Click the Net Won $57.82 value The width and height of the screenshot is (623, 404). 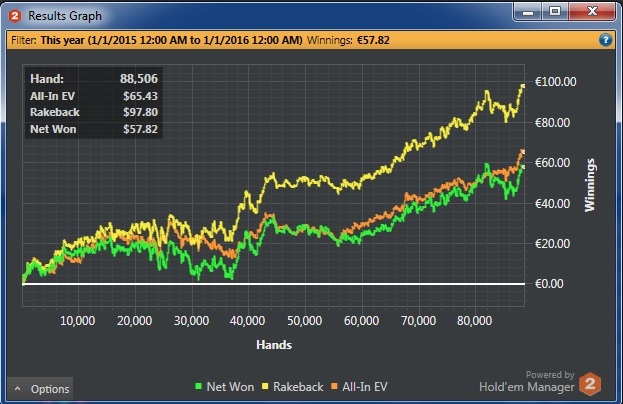140,129
